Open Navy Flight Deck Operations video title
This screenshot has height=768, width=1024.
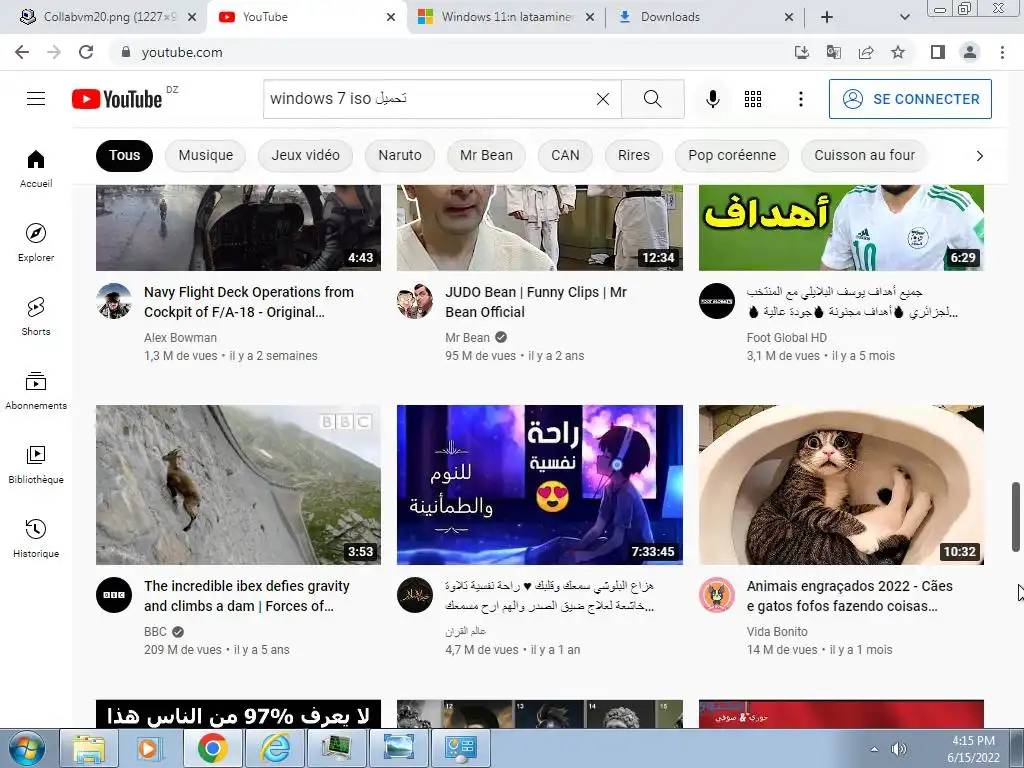pos(249,302)
